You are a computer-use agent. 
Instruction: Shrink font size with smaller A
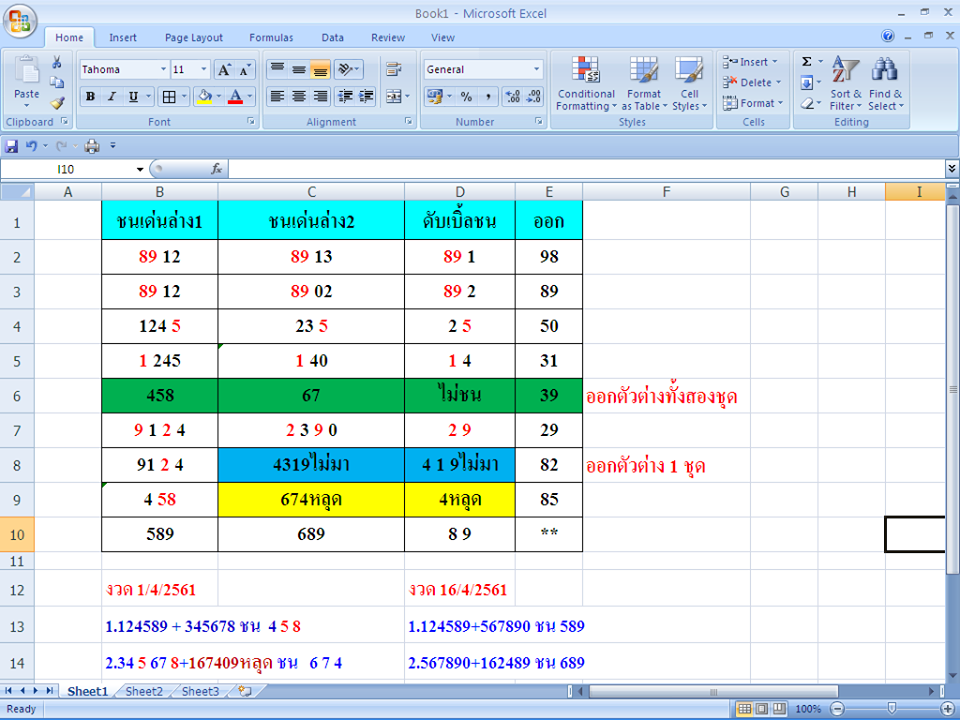pos(244,69)
